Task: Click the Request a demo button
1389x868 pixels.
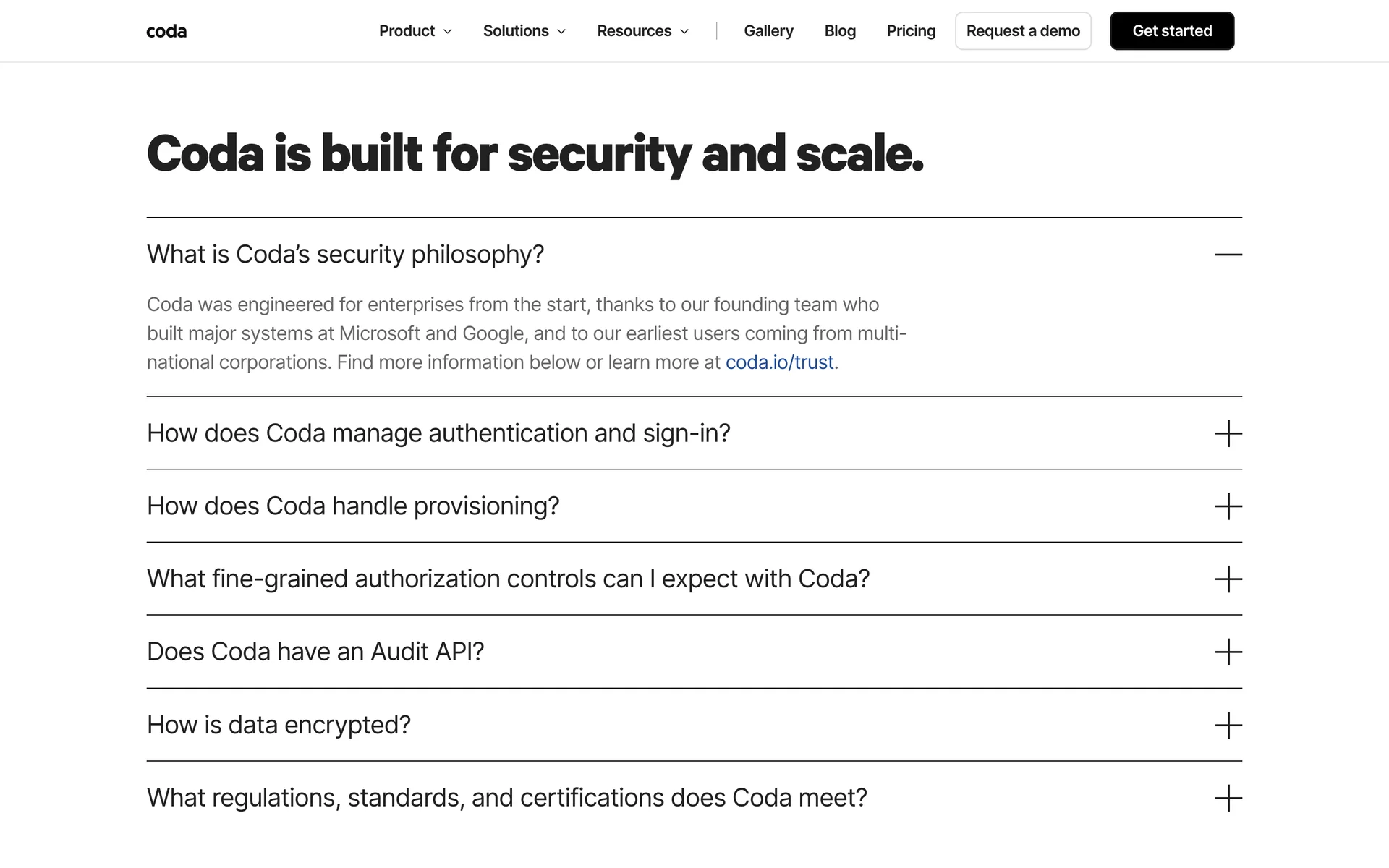Action: coord(1022,31)
